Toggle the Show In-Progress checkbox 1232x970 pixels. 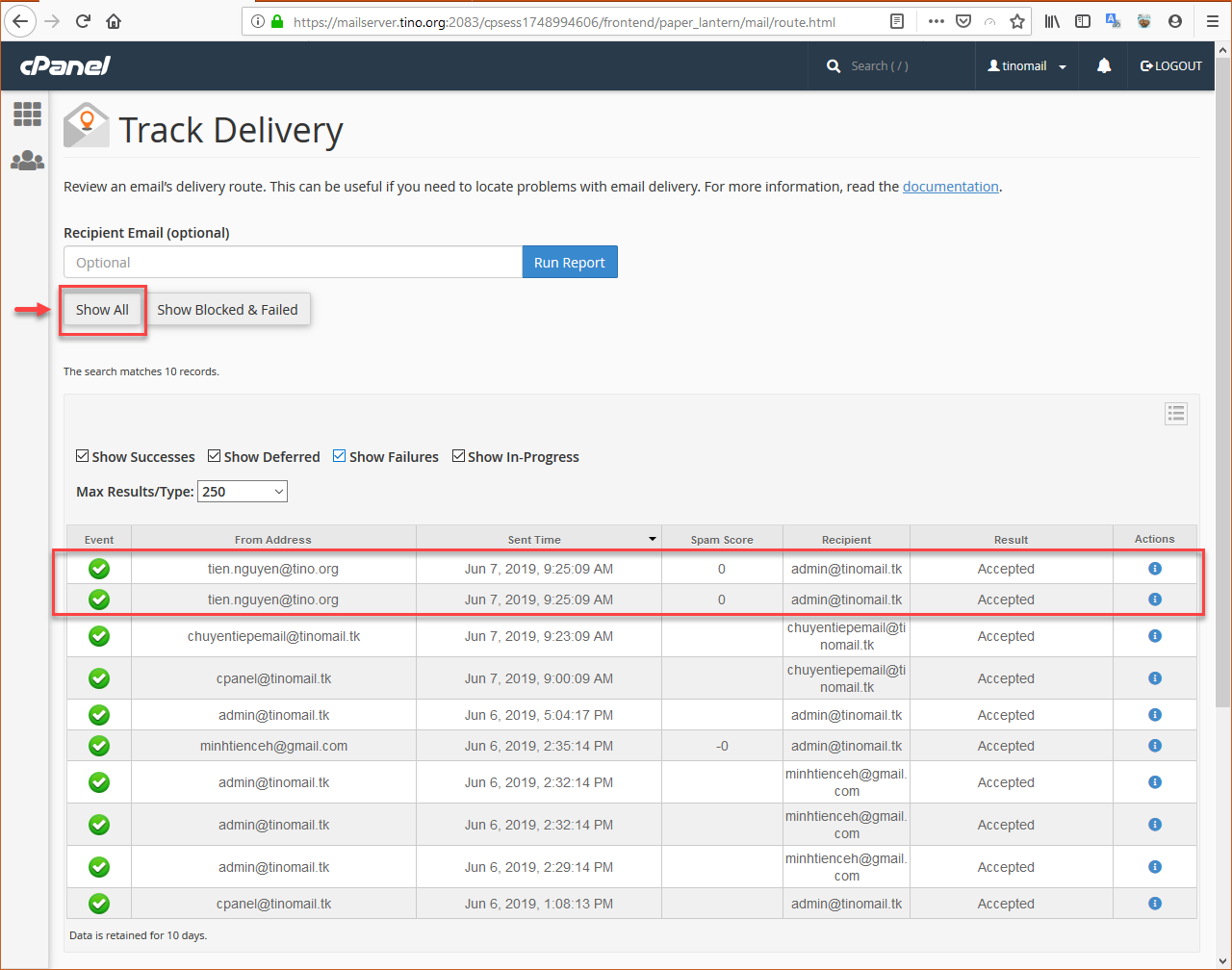pos(459,456)
